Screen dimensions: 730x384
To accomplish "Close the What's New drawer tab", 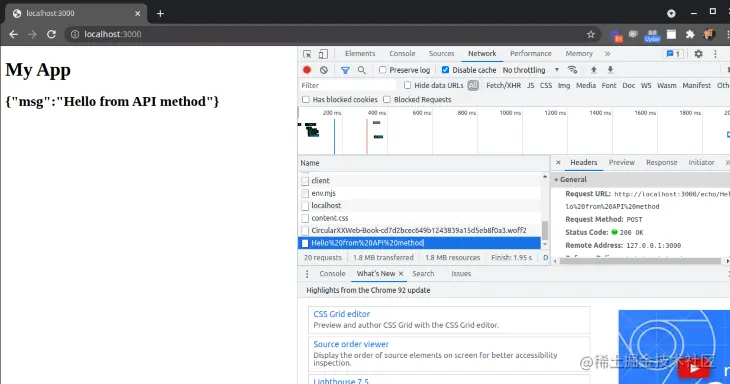I will pos(401,274).
